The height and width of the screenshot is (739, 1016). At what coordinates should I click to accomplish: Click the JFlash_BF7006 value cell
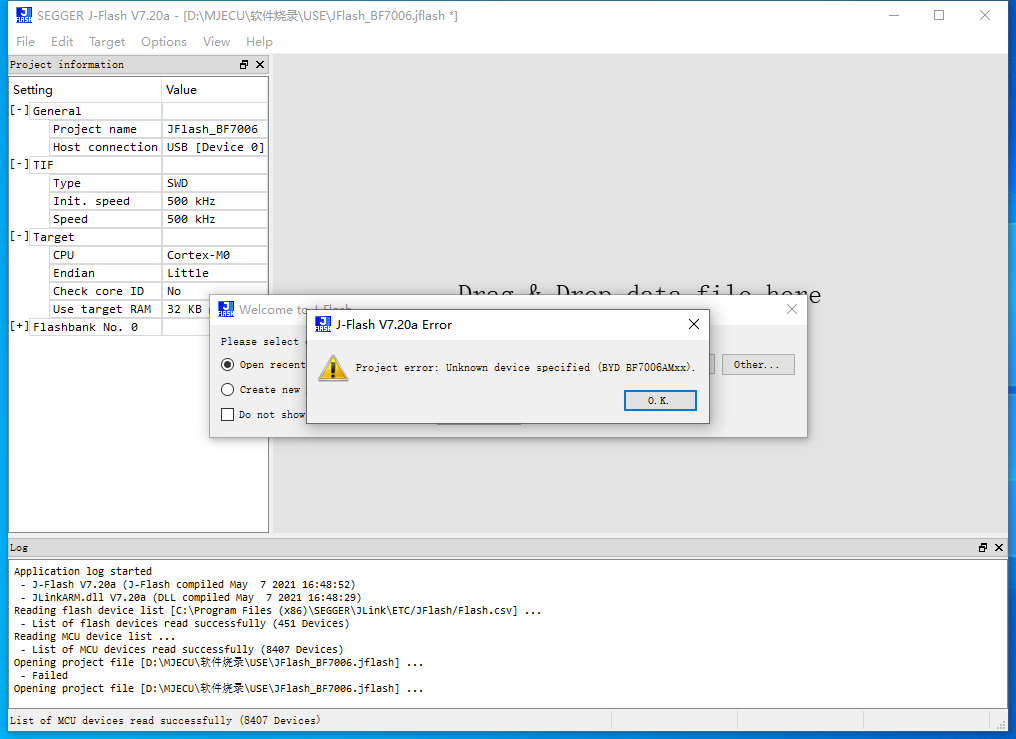(214, 129)
